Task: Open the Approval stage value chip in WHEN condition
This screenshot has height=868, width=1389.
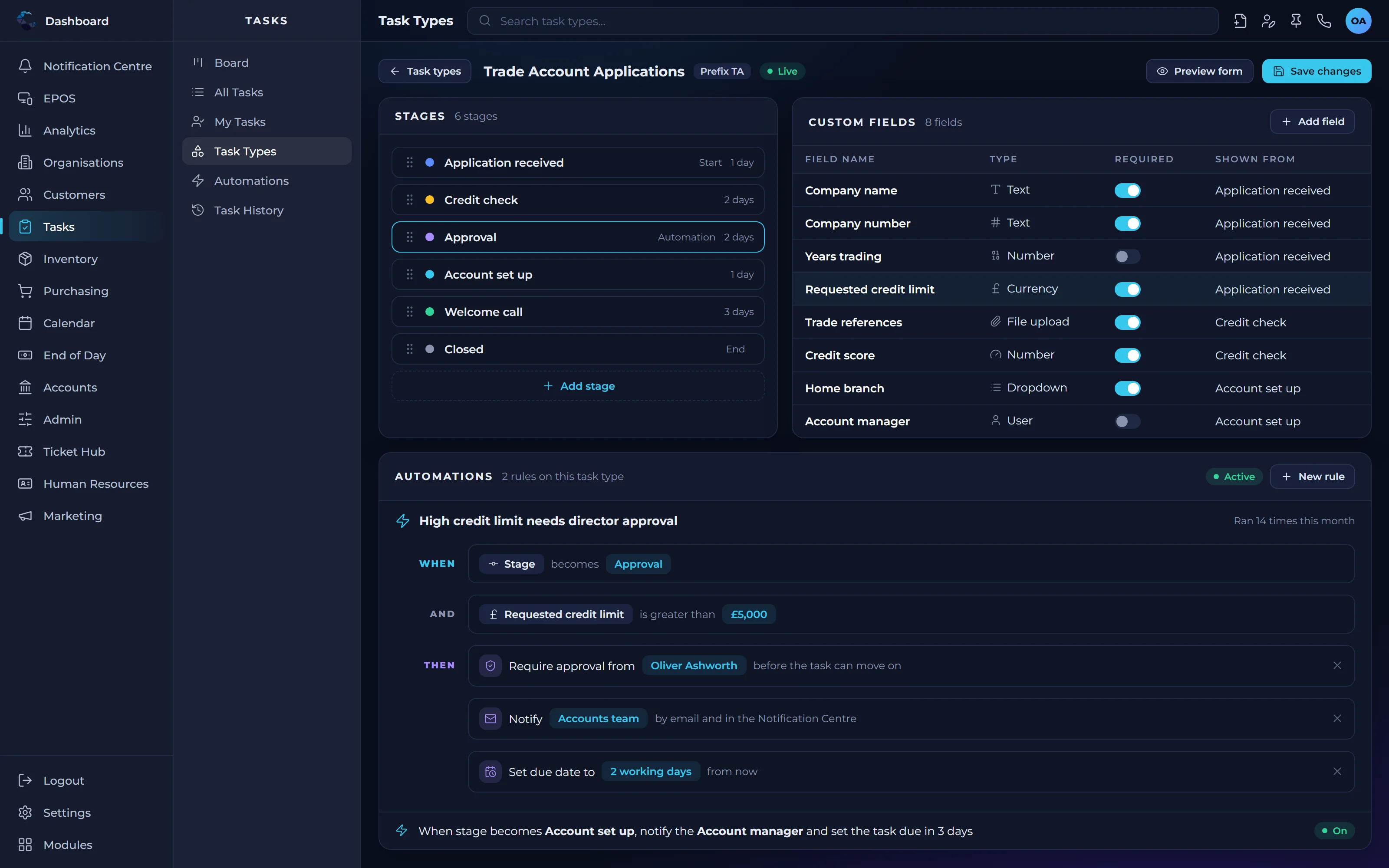Action: [638, 564]
